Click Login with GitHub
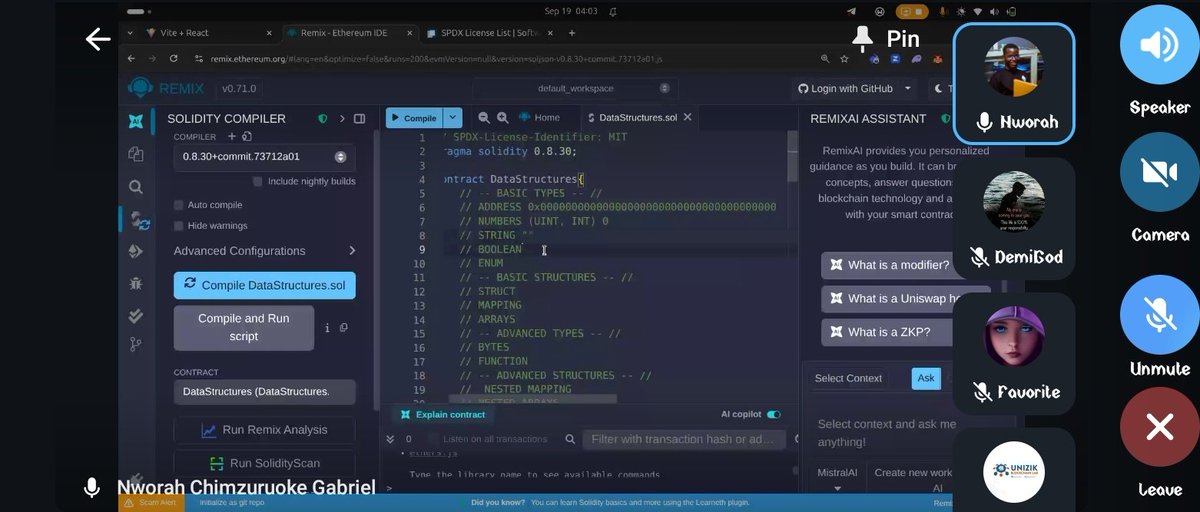The image size is (1200, 512). pyautogui.click(x=845, y=89)
